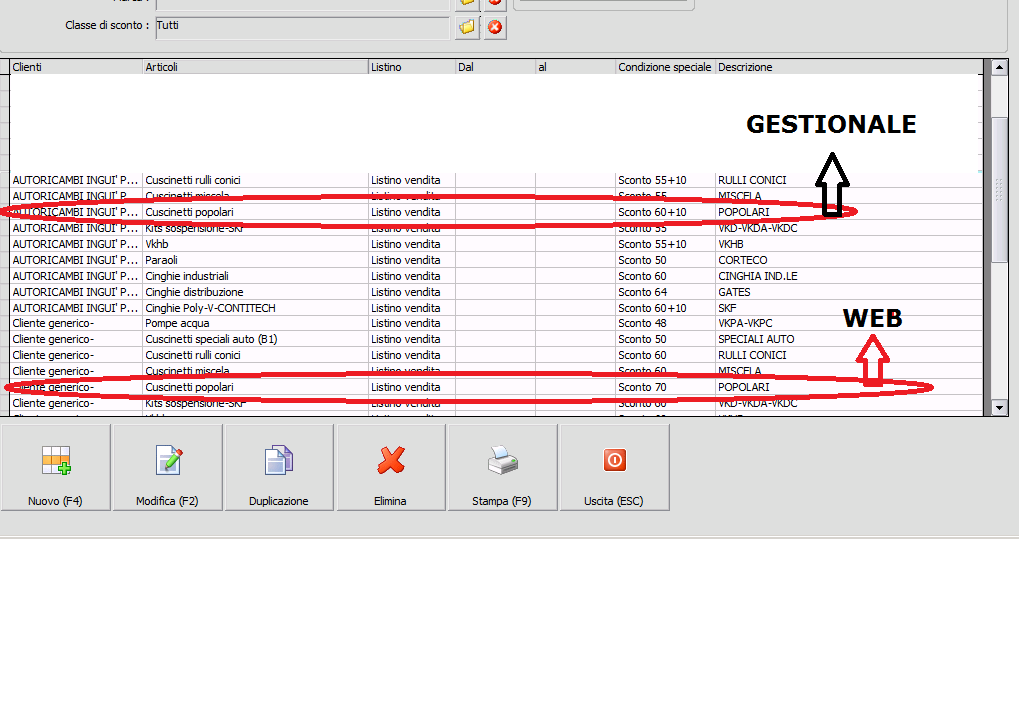Delete selected row with Elimina

click(x=391, y=467)
